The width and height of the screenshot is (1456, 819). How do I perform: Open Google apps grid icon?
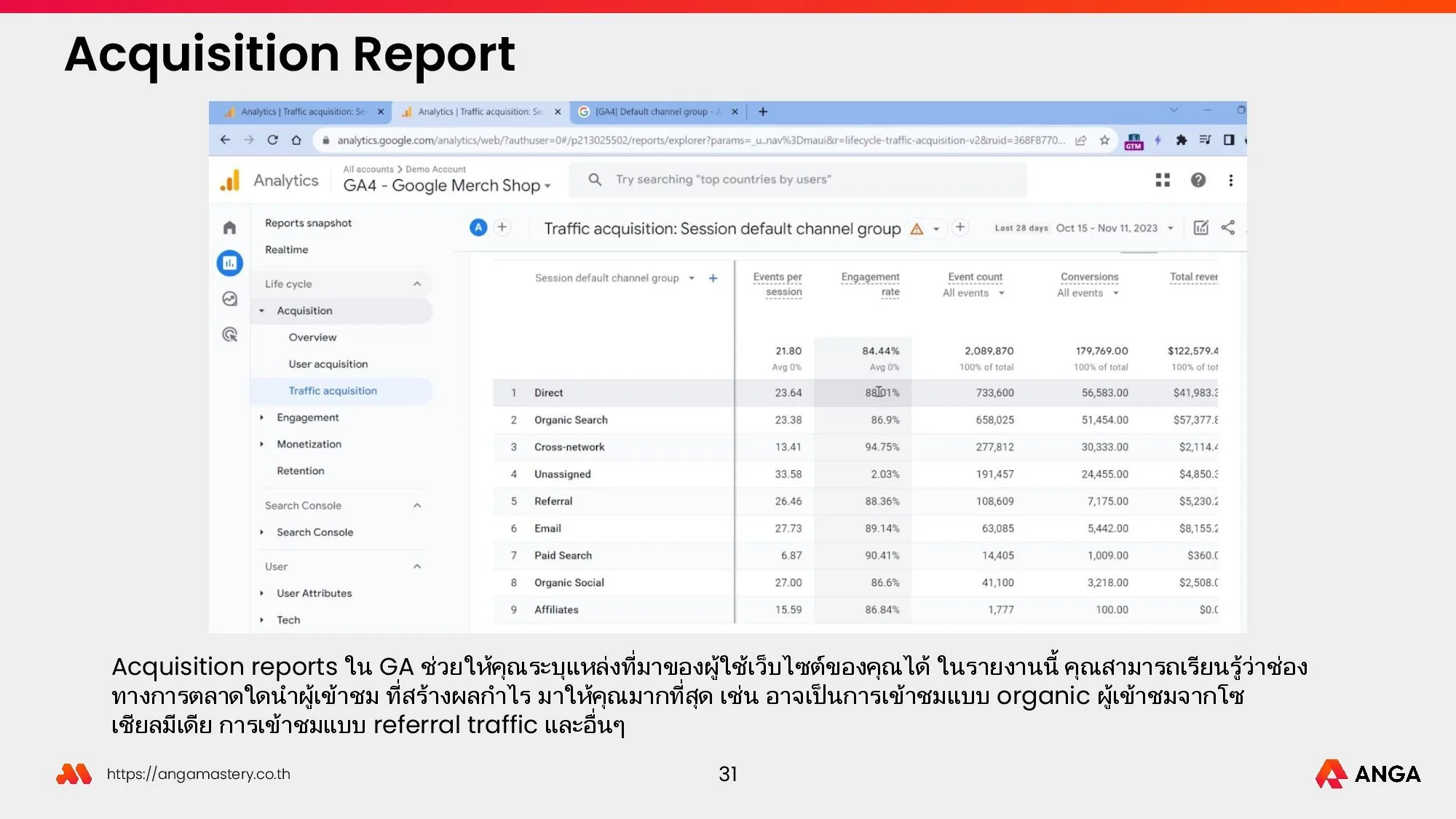tap(1163, 180)
